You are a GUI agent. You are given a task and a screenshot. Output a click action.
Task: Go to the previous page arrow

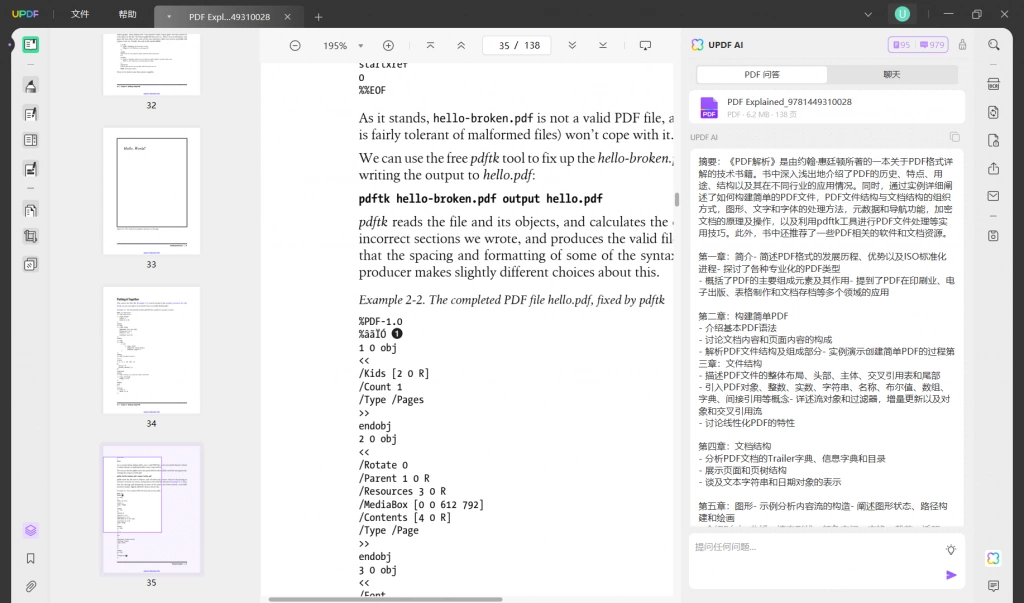[461, 45]
